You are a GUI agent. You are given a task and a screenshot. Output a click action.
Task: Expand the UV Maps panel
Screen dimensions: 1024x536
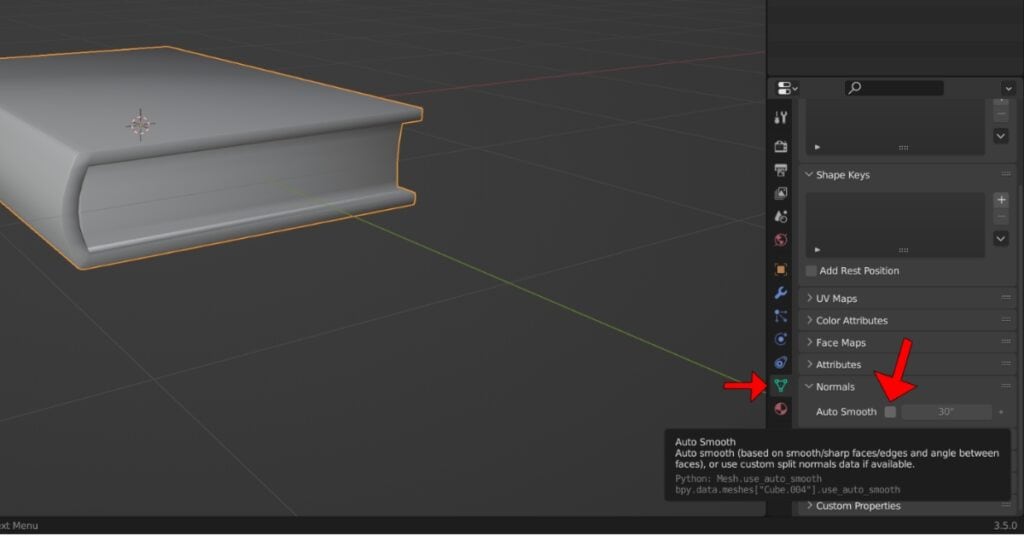pos(836,298)
